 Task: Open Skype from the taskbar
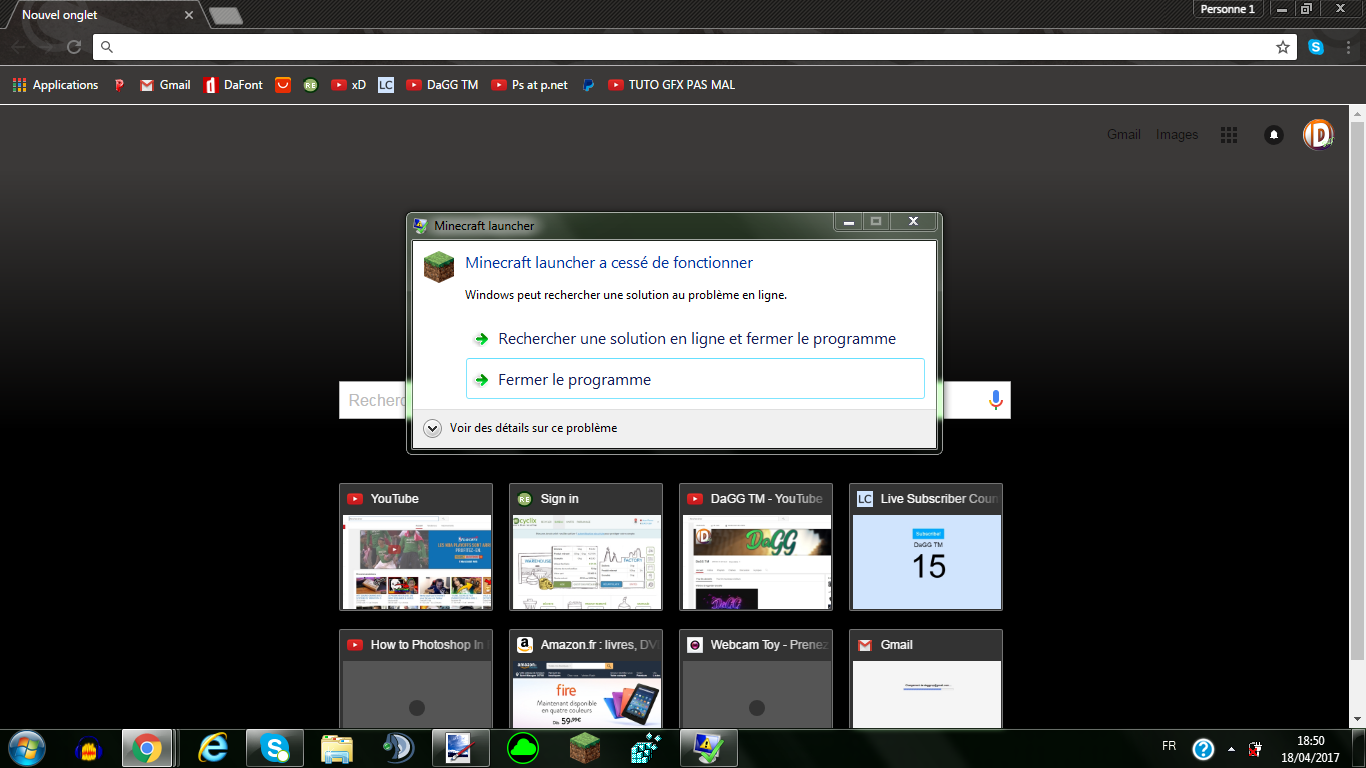point(275,748)
